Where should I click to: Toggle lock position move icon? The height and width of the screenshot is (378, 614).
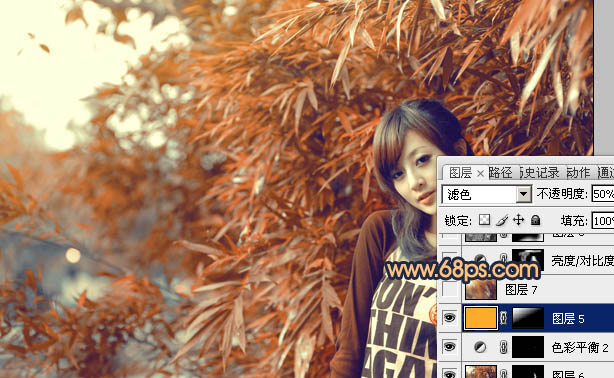tap(518, 220)
